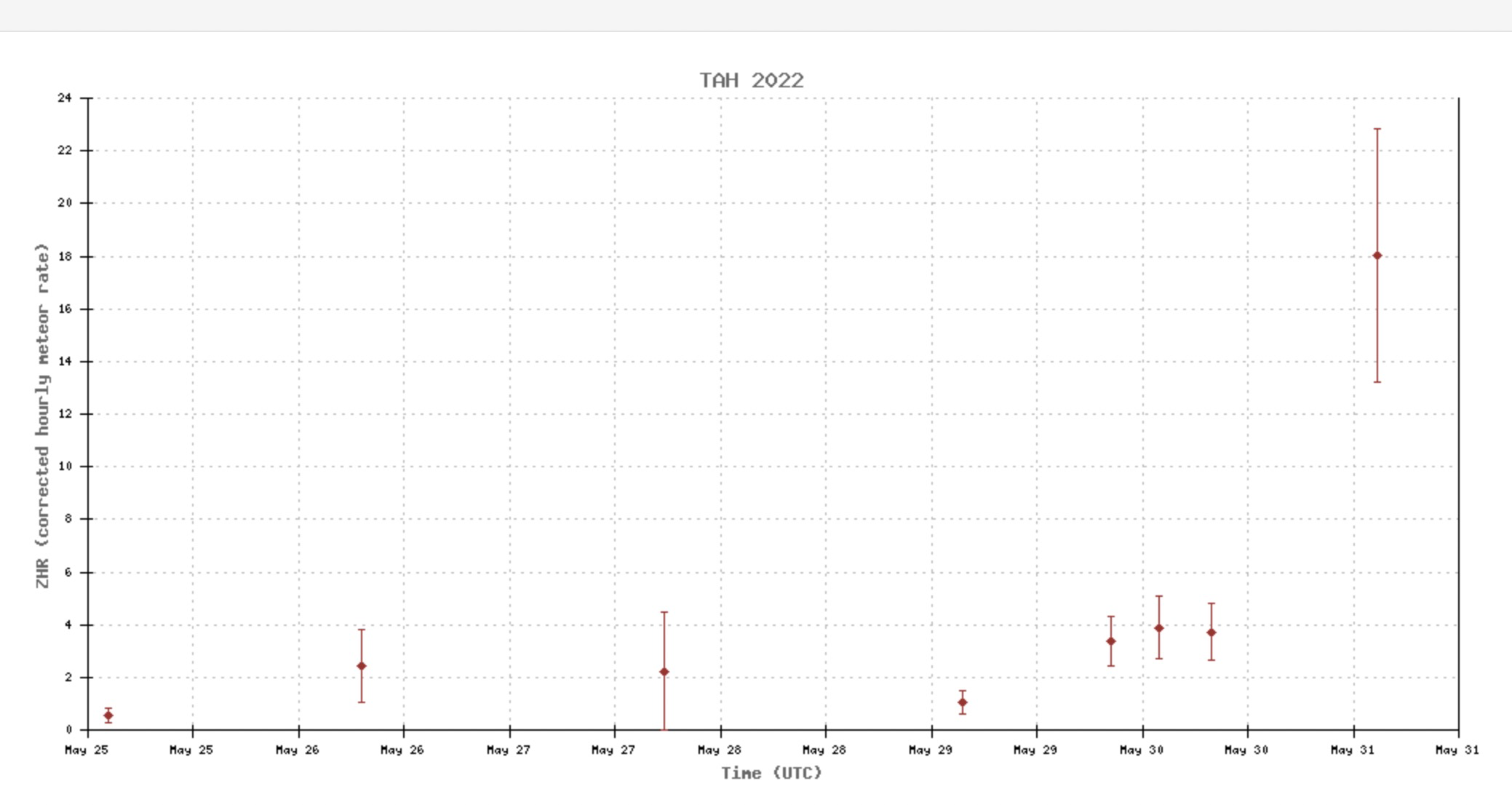1512x805 pixels.
Task: Select the data point with error bar reaching zero
Action: pyautogui.click(x=664, y=672)
